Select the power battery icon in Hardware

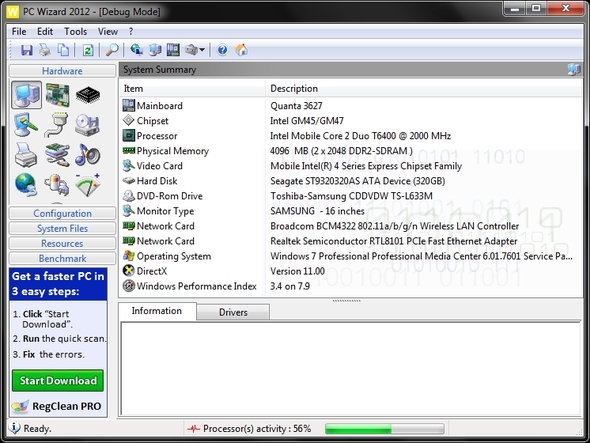click(57, 185)
